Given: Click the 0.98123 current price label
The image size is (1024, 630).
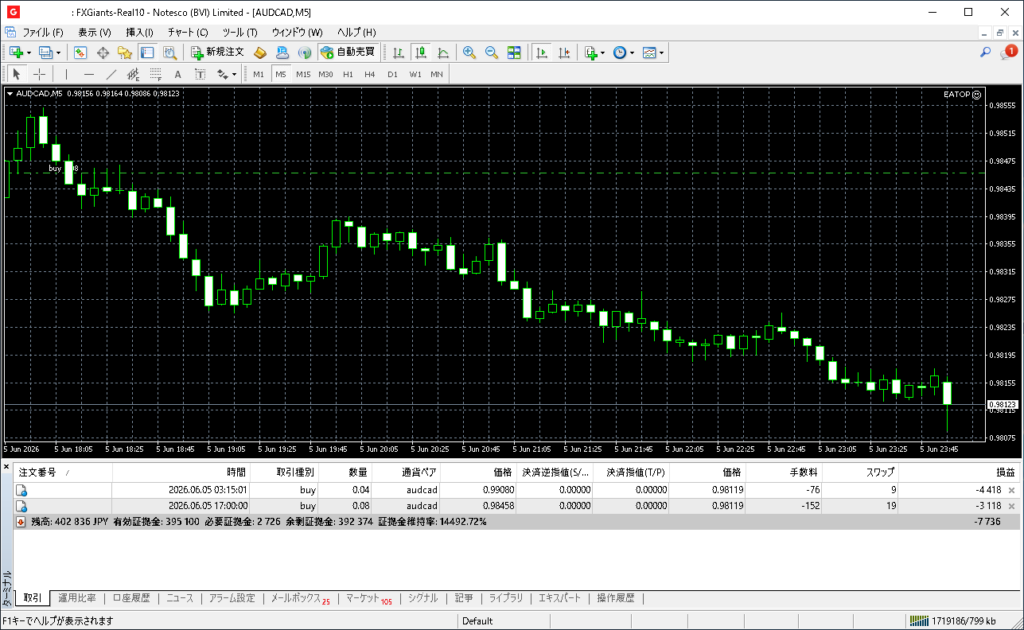Looking at the screenshot, I should click(1002, 405).
